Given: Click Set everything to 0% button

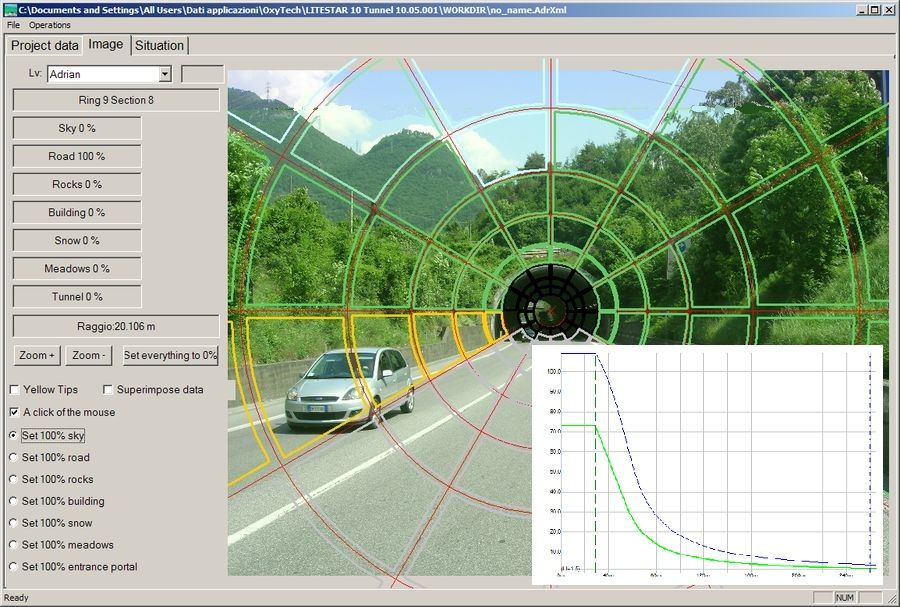Looking at the screenshot, I should click(170, 356).
